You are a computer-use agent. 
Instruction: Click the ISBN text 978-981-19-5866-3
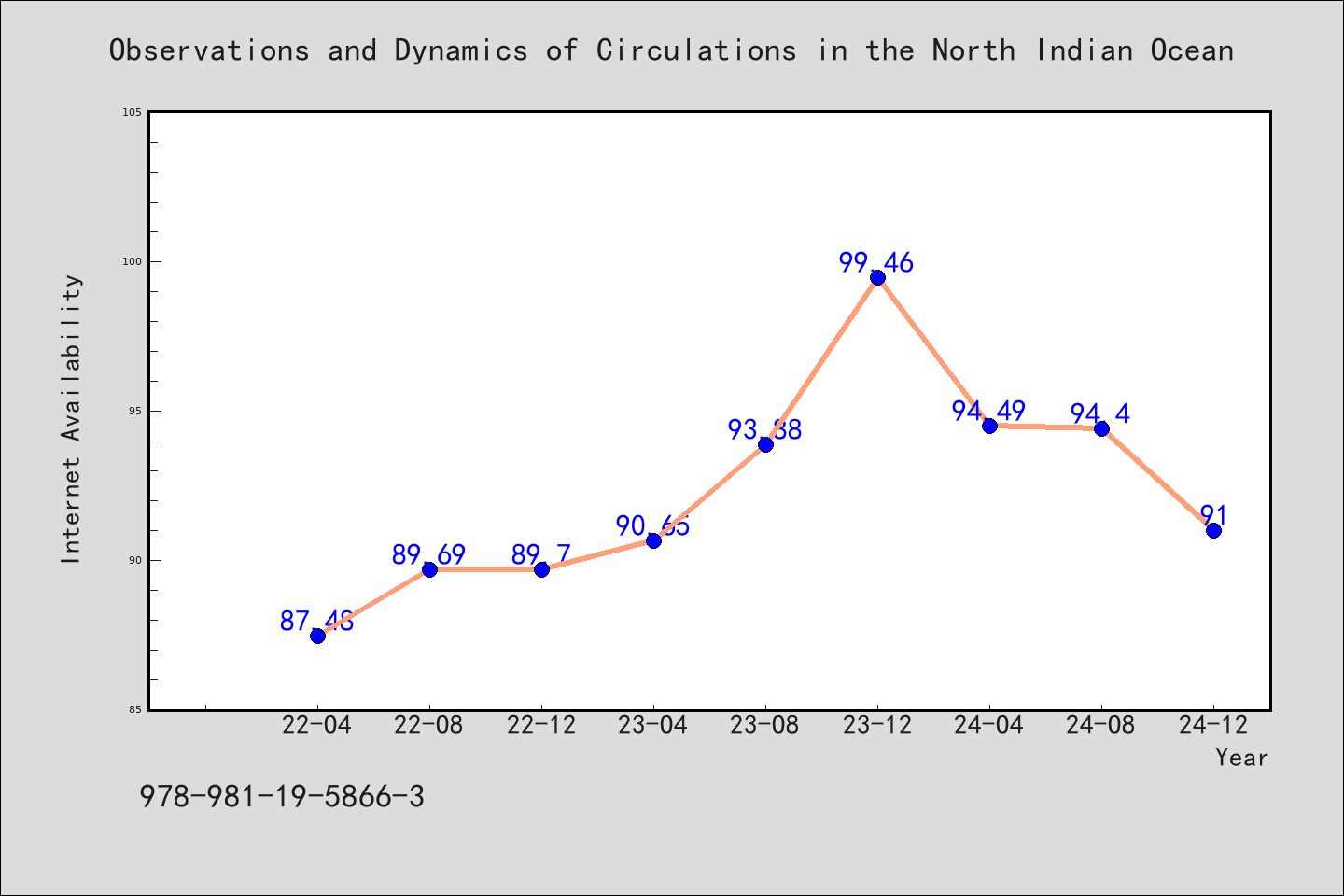click(282, 797)
